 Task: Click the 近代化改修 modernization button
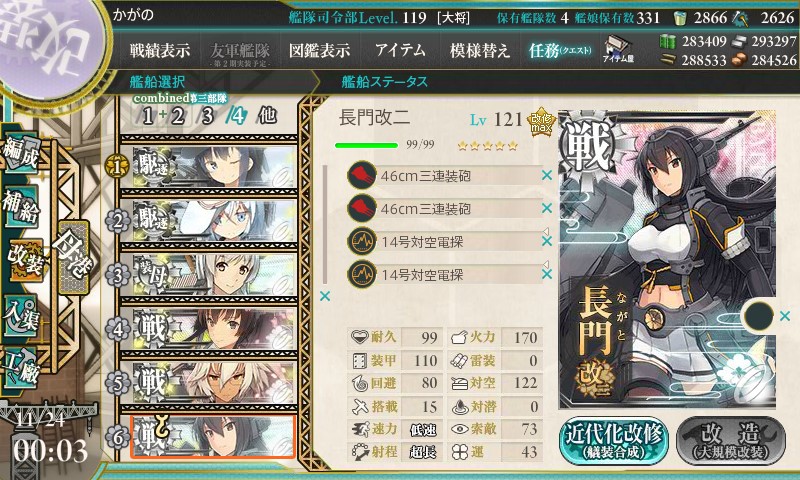point(614,441)
